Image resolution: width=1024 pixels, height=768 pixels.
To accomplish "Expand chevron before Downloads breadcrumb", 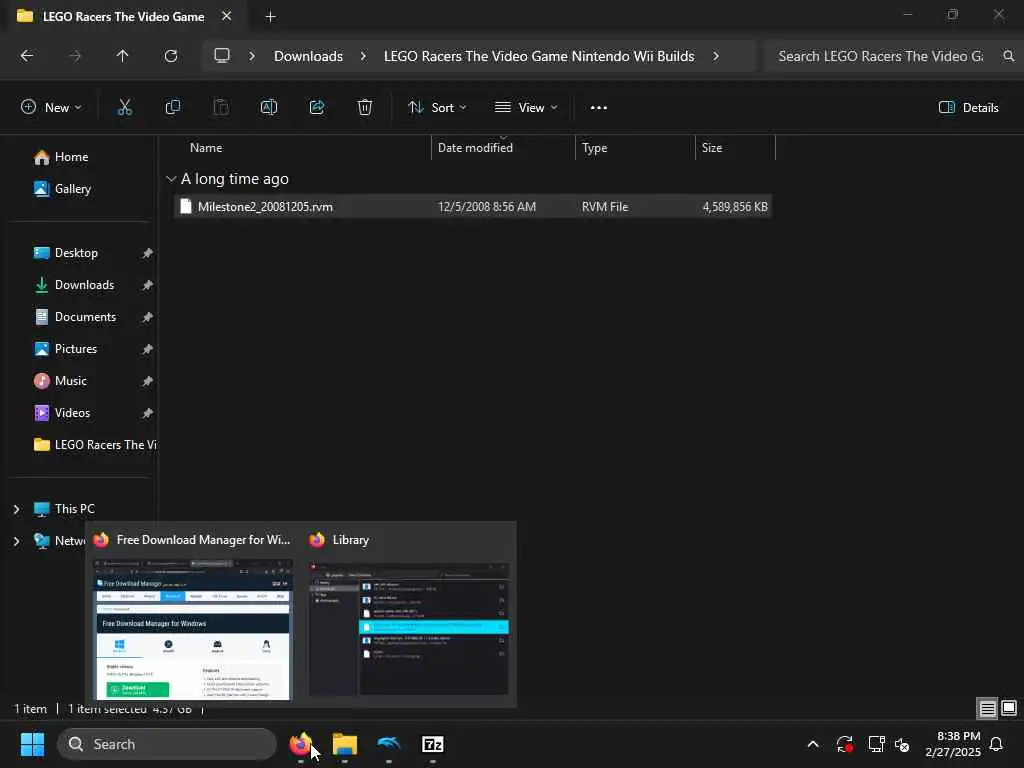I will pos(251,56).
